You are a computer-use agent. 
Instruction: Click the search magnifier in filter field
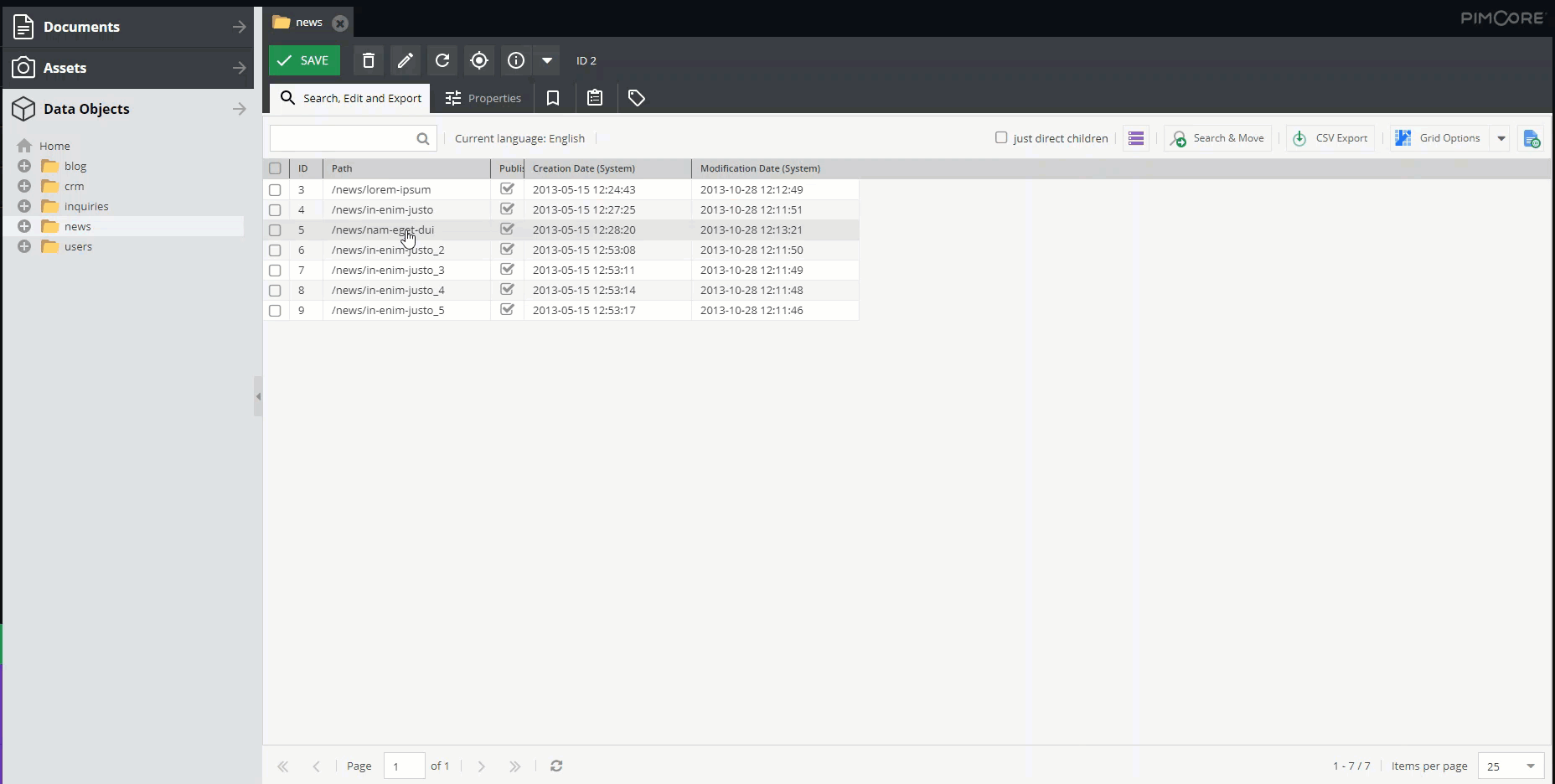coord(423,139)
